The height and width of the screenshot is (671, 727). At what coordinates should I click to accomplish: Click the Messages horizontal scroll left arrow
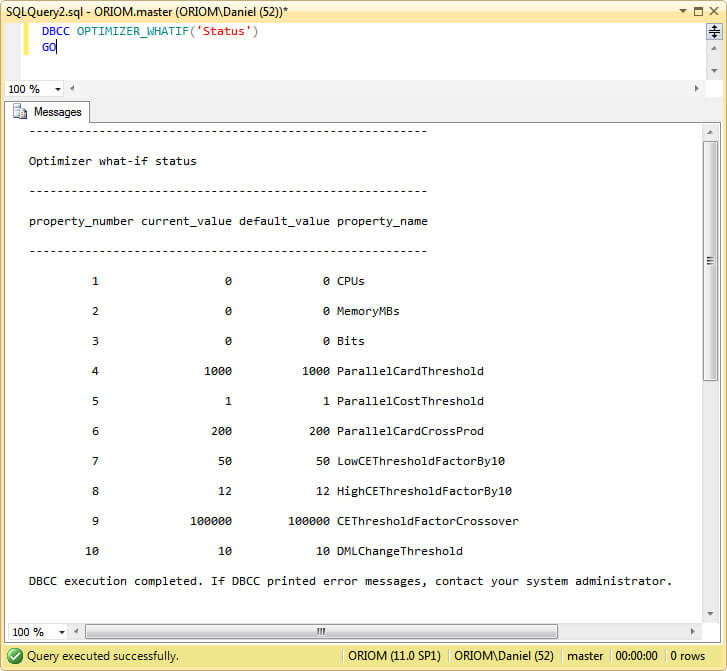[77, 631]
